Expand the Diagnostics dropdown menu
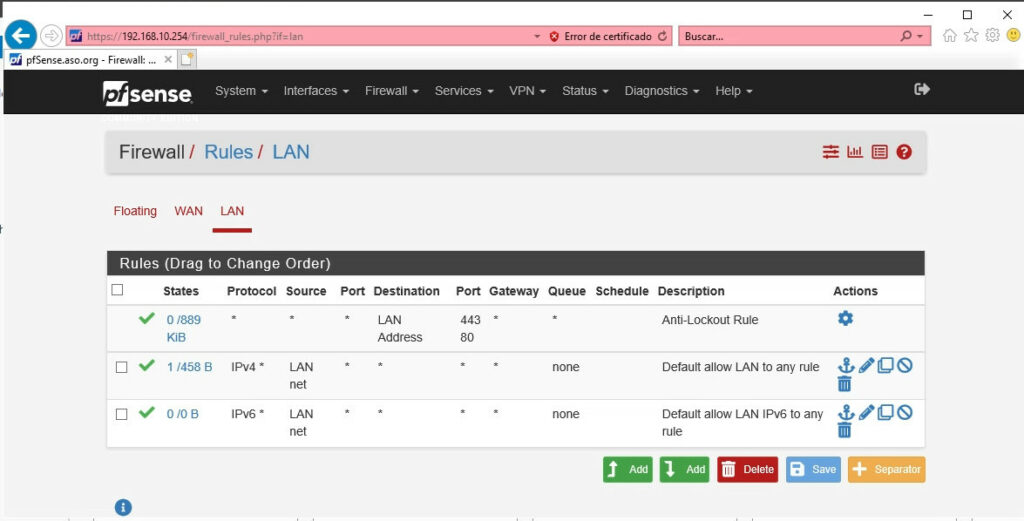1024x521 pixels. (660, 91)
